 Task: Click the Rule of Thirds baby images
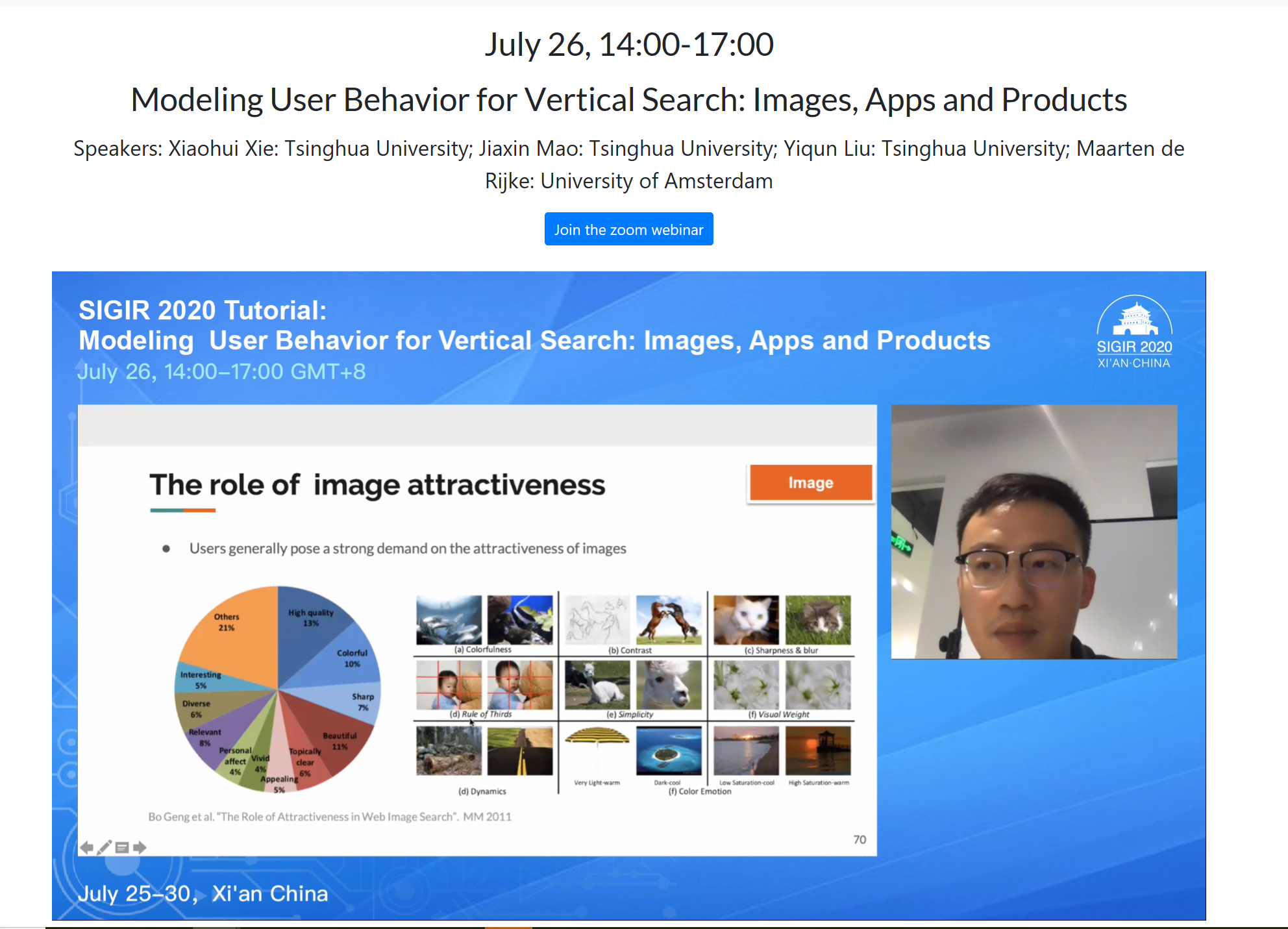point(484,685)
